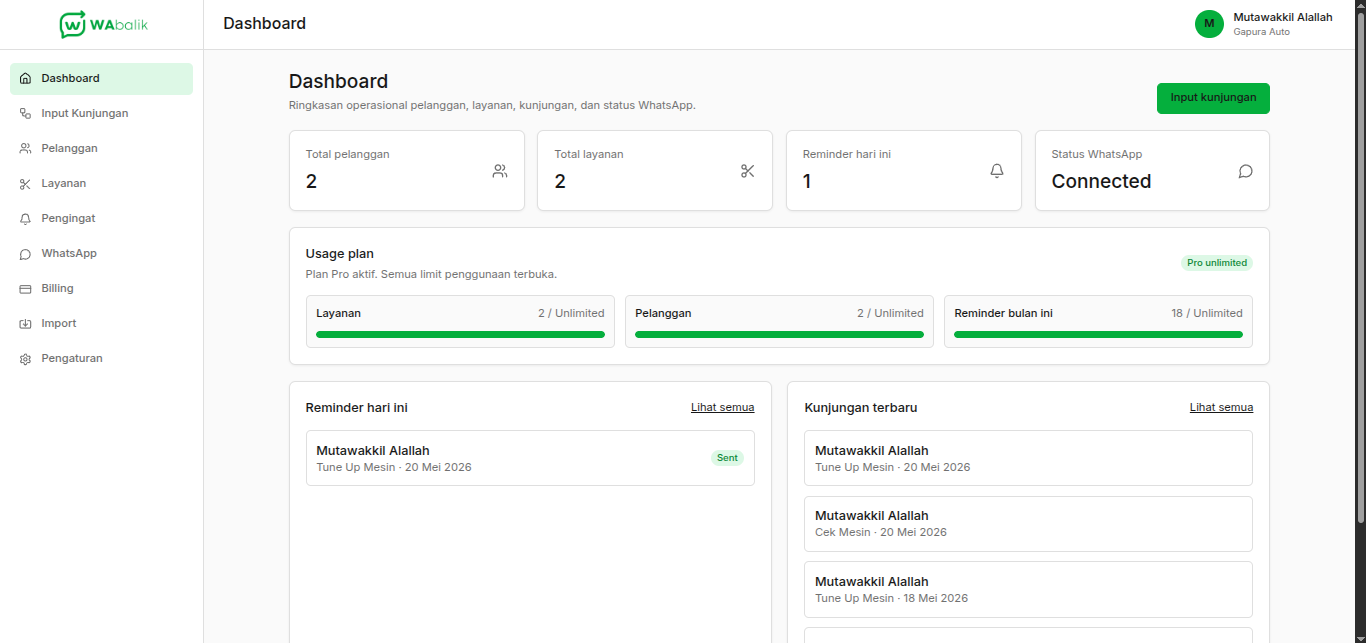The height and width of the screenshot is (643, 1366).
Task: Open user name Mutawakkil Alallah in header
Action: pyautogui.click(x=1283, y=17)
